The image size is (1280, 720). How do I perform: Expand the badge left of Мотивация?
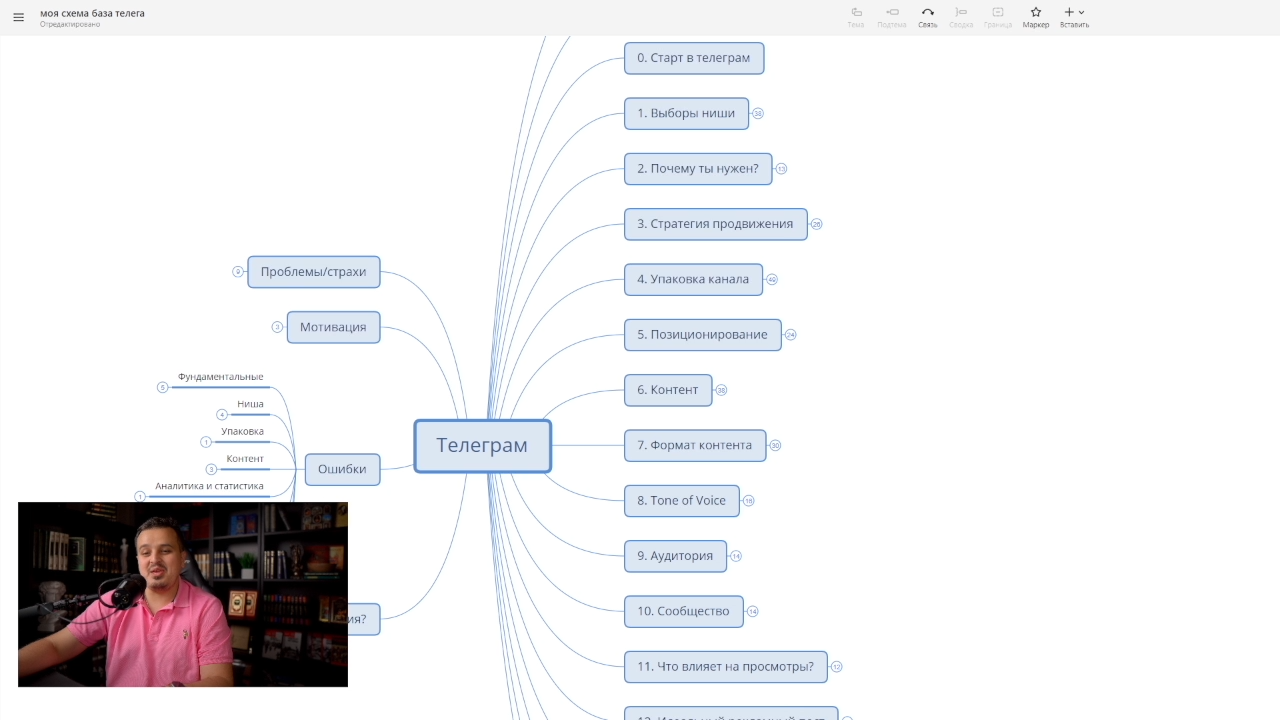click(x=278, y=327)
